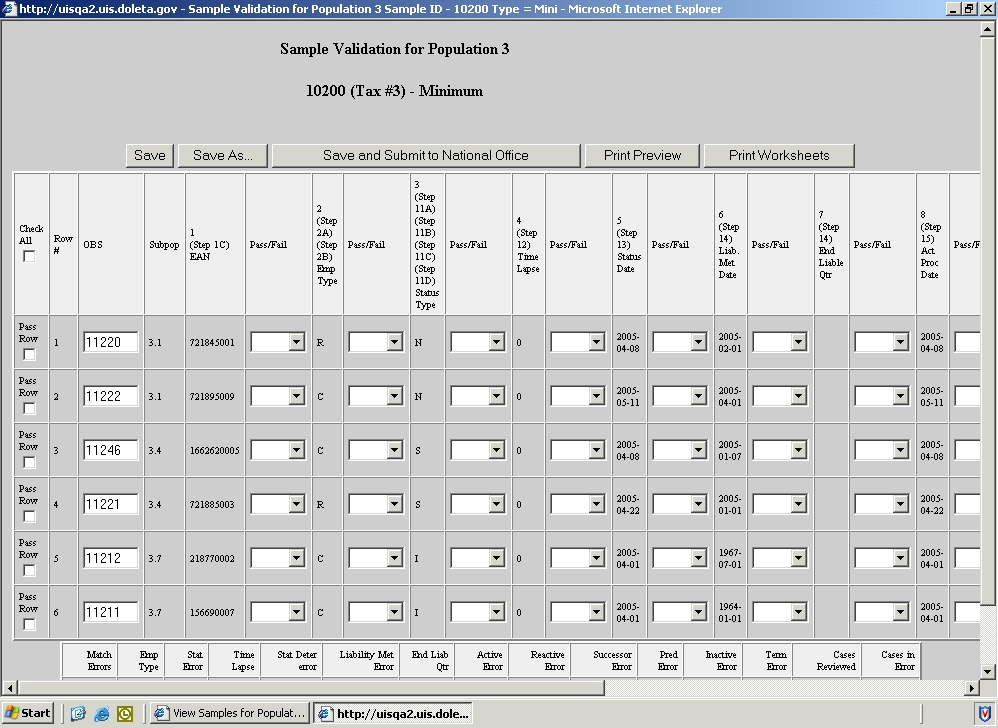Select the uisqa2.uis.doleta.gov taskbar window
Image resolution: width=998 pixels, height=728 pixels.
(392, 713)
